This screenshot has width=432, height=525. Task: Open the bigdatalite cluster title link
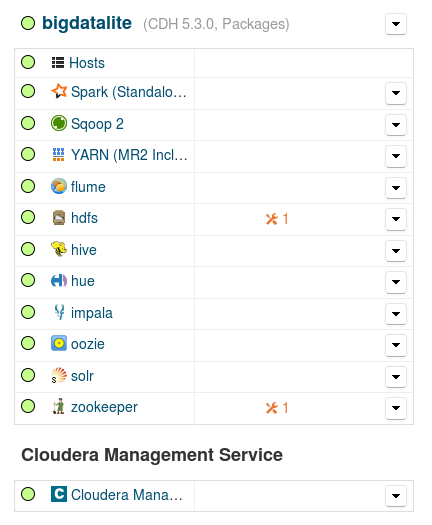(87, 23)
